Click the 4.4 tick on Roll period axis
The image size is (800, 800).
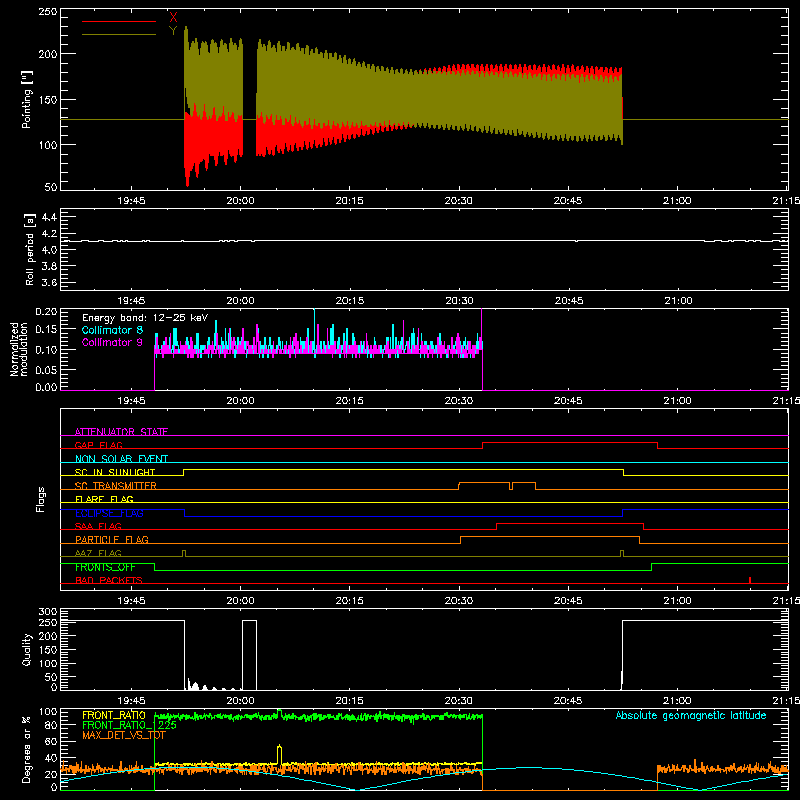point(48,217)
